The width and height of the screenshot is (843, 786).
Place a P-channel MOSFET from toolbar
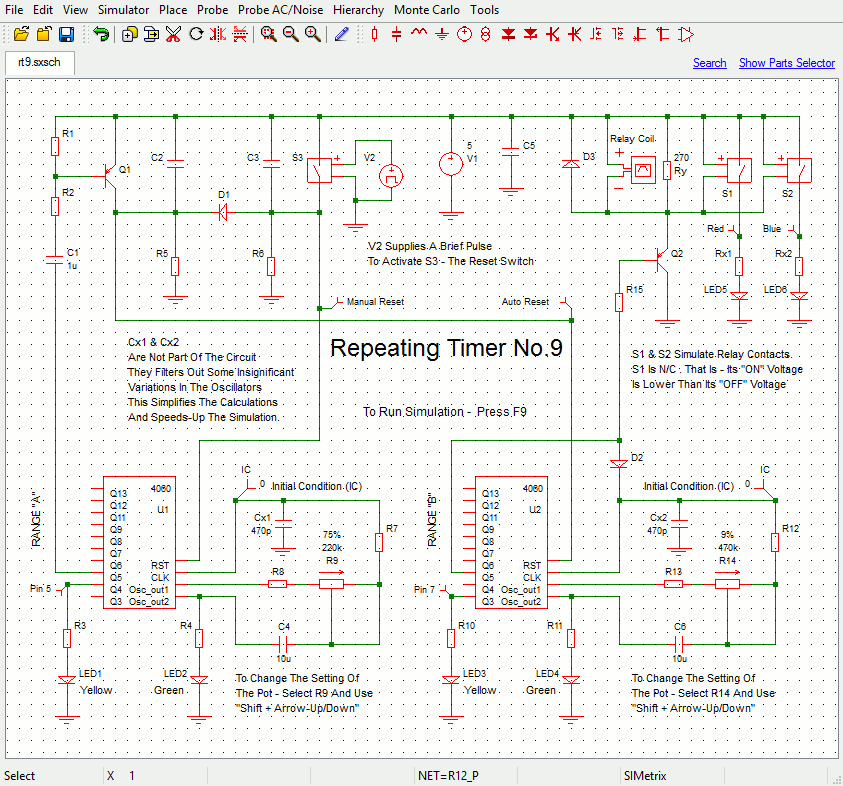(618, 34)
